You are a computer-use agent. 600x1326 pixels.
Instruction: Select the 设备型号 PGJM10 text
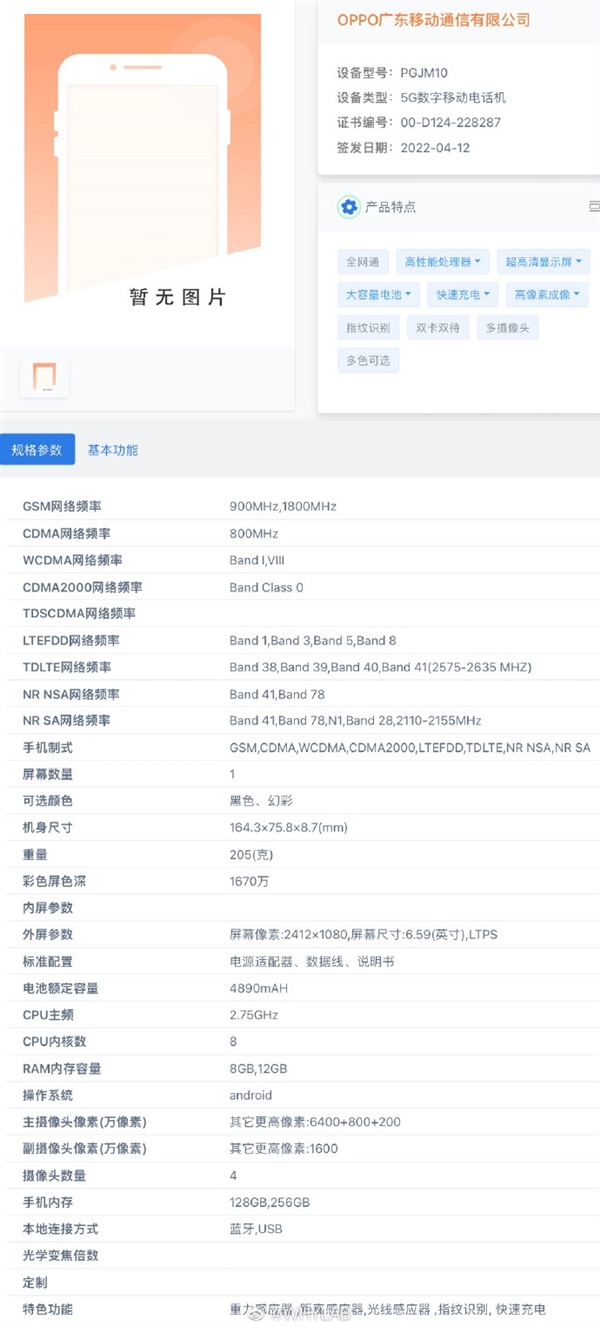point(394,72)
